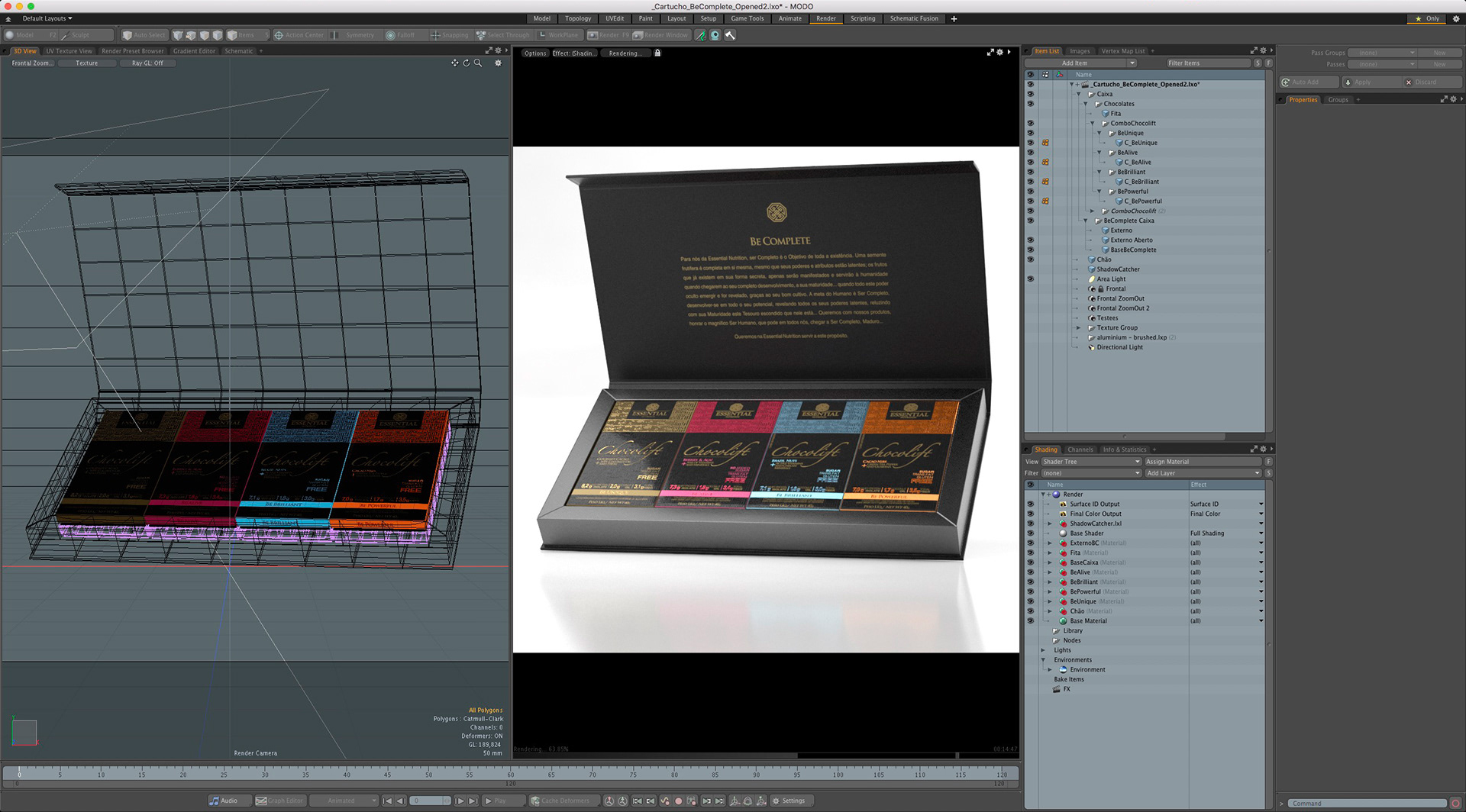Image resolution: width=1466 pixels, height=812 pixels.
Task: Select the Vertices selection mode icon
Action: click(x=178, y=35)
